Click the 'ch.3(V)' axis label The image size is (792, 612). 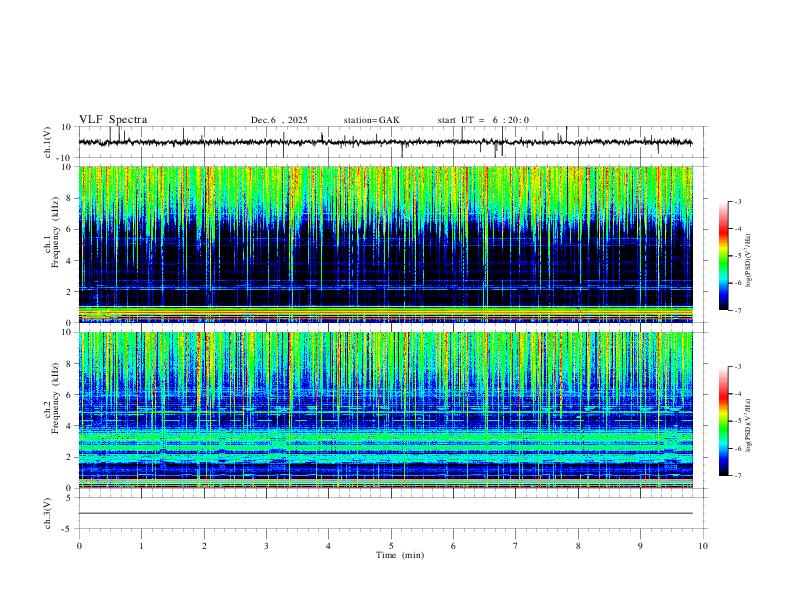(x=48, y=513)
